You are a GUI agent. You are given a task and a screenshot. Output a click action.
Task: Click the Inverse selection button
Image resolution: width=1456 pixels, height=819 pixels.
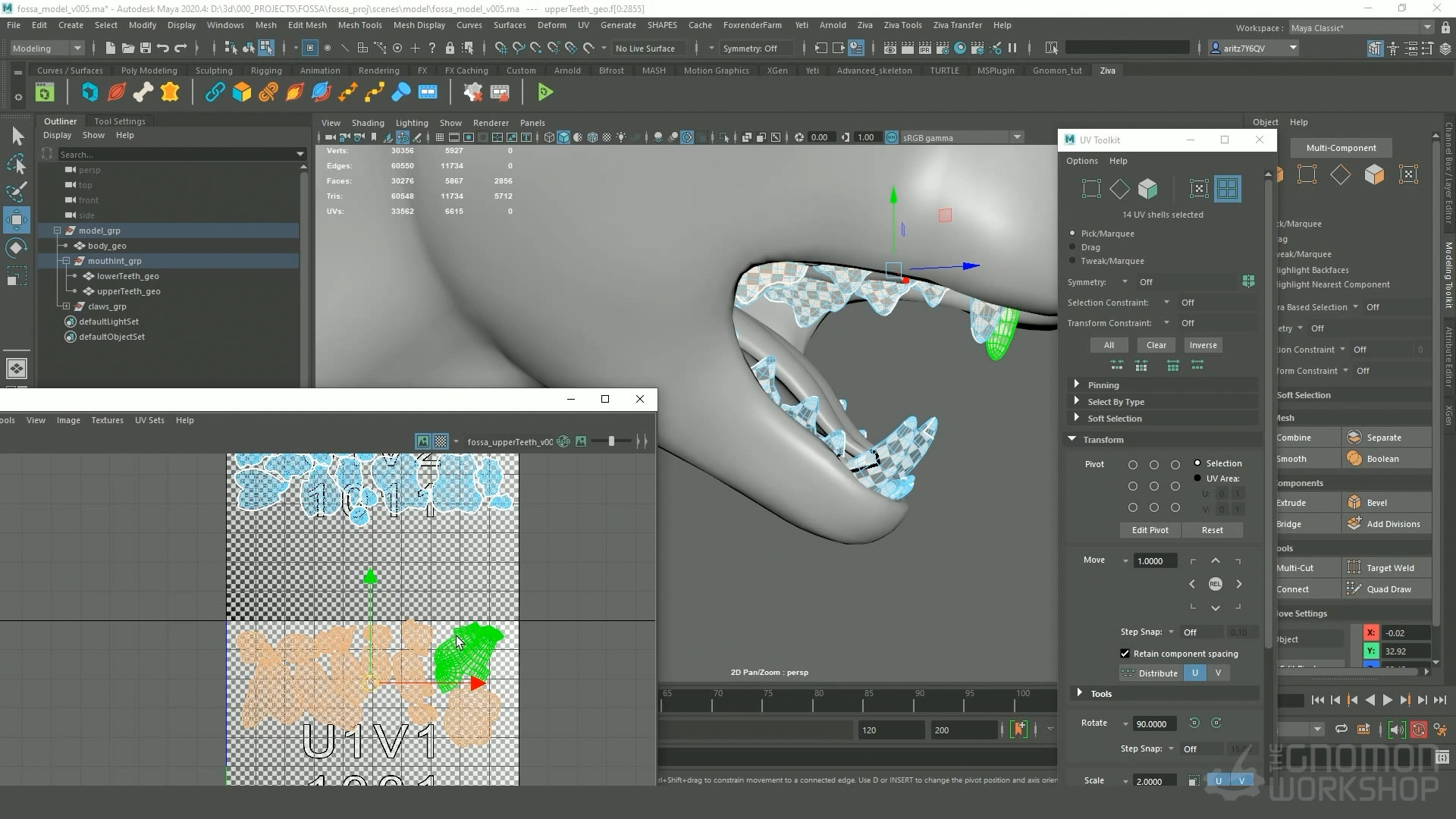(1203, 345)
